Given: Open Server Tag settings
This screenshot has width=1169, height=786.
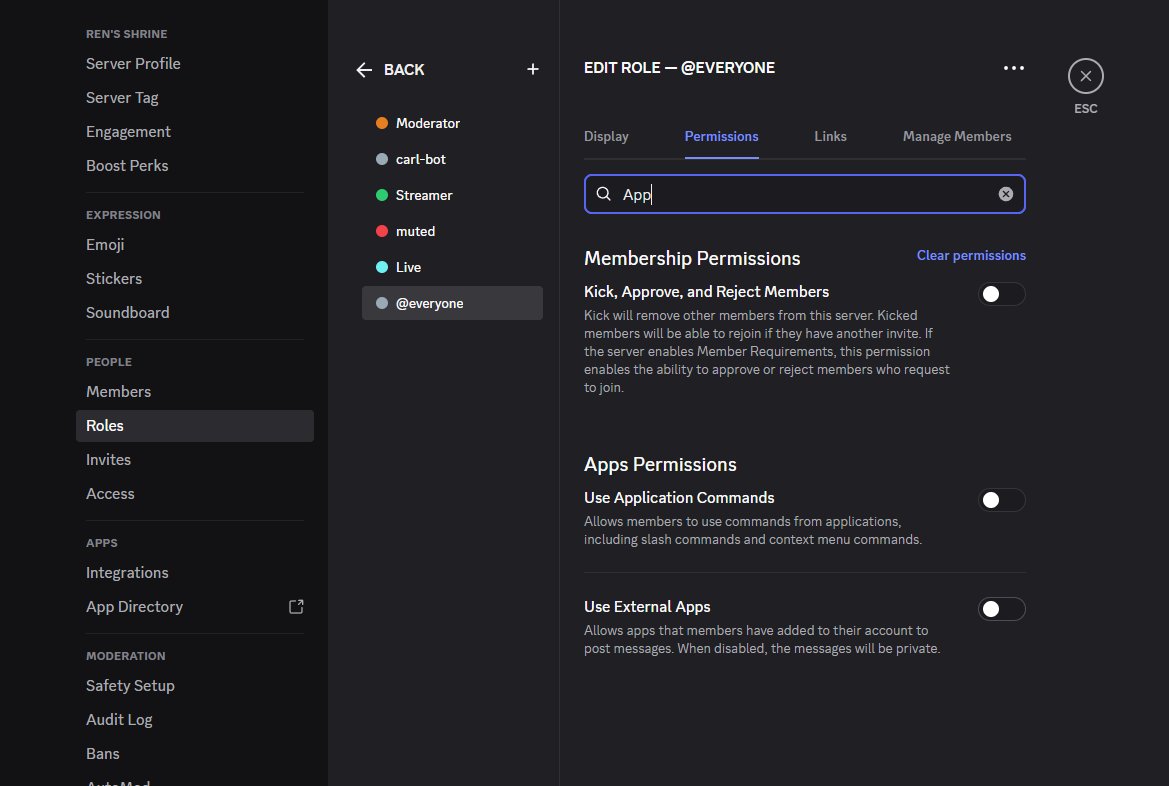Looking at the screenshot, I should [x=195, y=98].
